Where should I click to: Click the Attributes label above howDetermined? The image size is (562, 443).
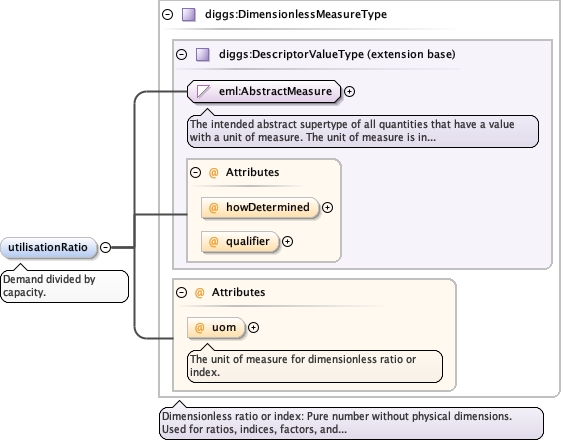pyautogui.click(x=252, y=172)
